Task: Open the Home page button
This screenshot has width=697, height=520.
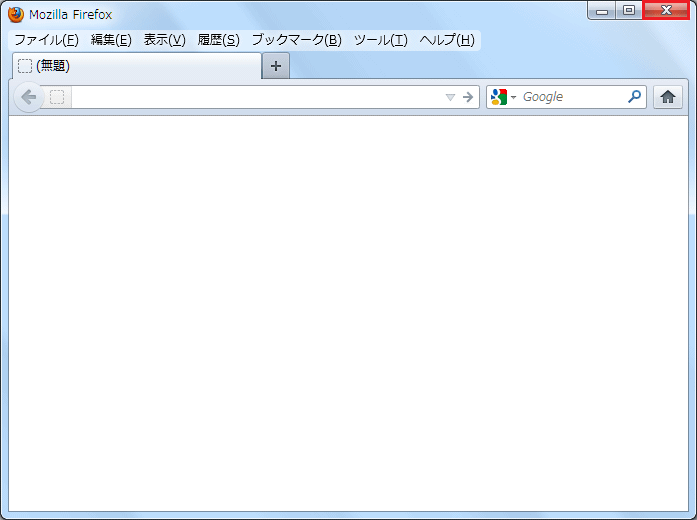Action: [668, 97]
